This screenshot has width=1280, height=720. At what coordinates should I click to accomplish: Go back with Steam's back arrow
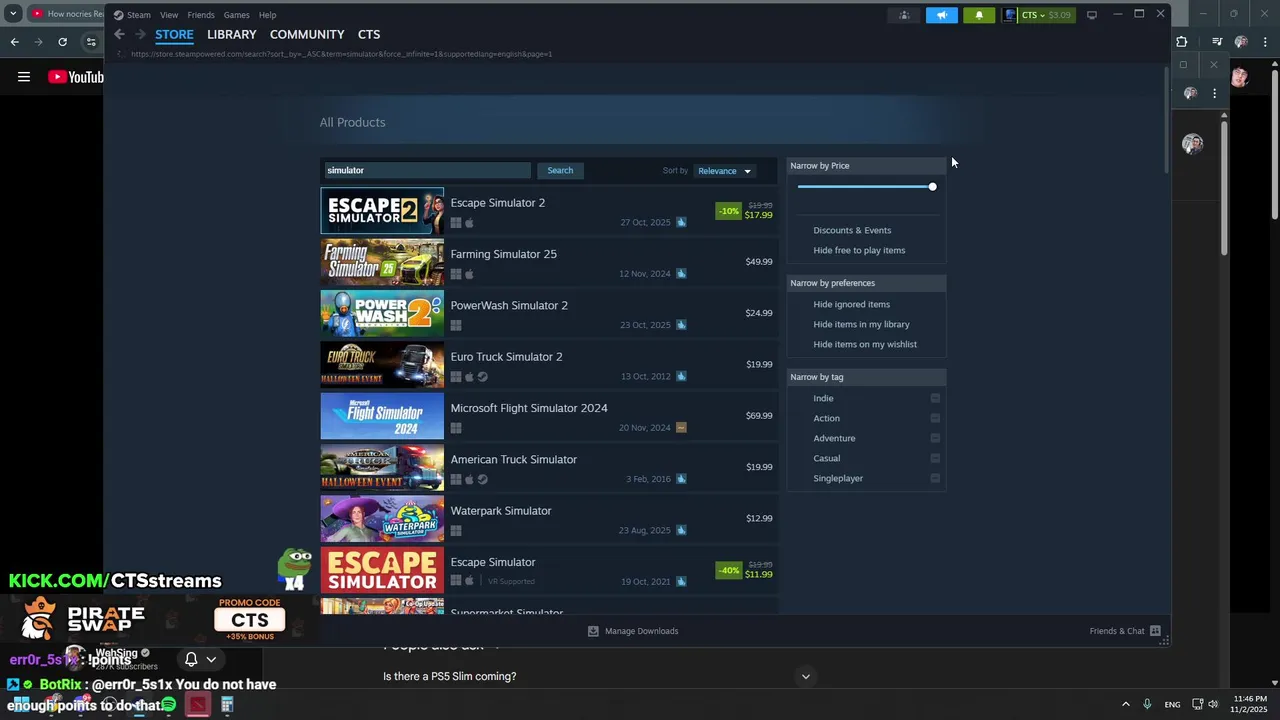click(x=119, y=34)
